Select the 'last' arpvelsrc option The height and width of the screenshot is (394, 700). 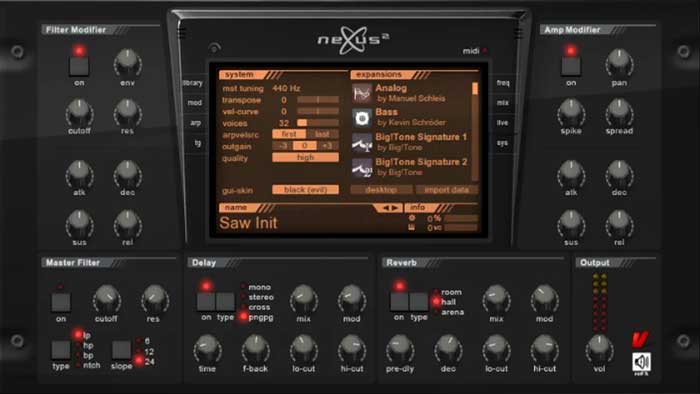click(x=322, y=134)
